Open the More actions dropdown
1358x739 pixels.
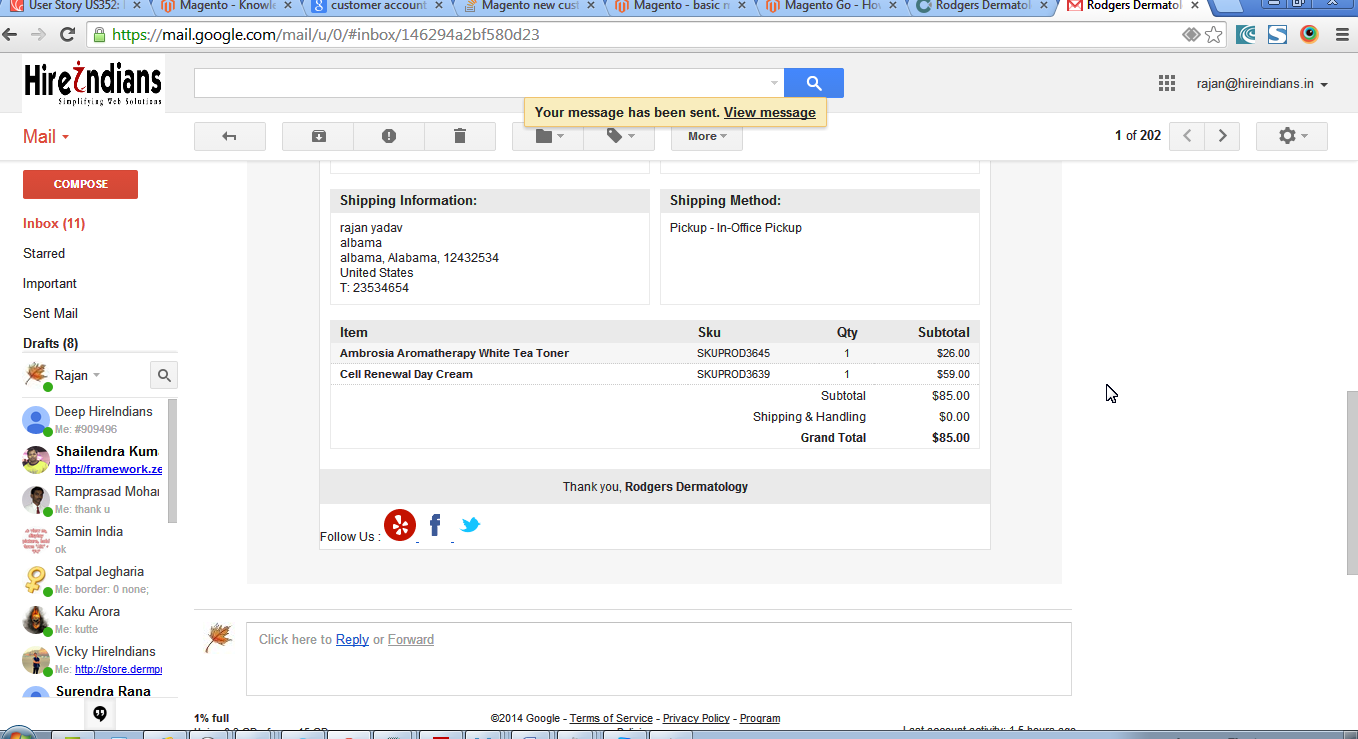point(707,136)
